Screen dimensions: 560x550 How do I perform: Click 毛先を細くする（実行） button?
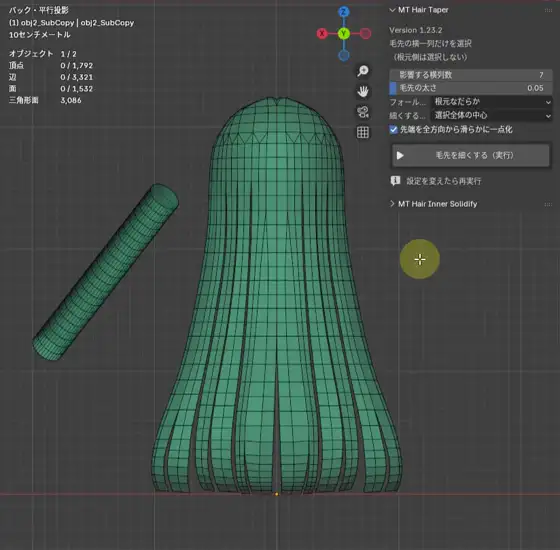(471, 155)
